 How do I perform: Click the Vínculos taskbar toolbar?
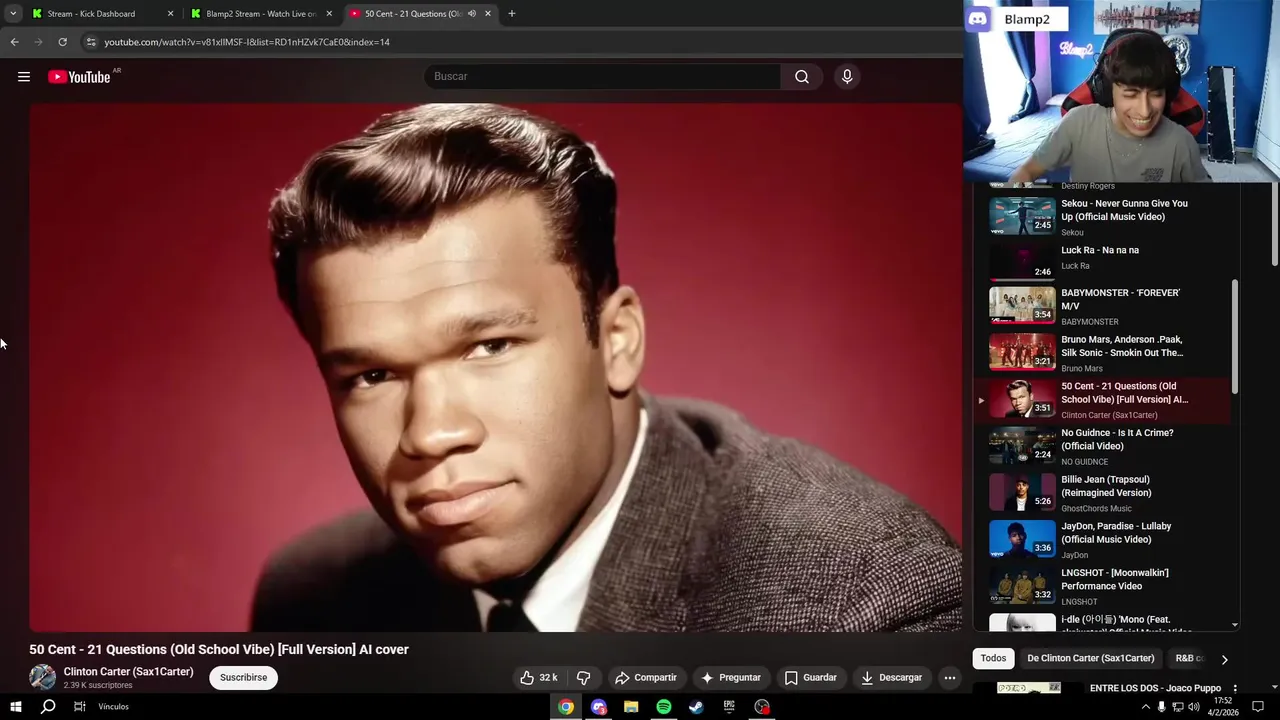113,707
